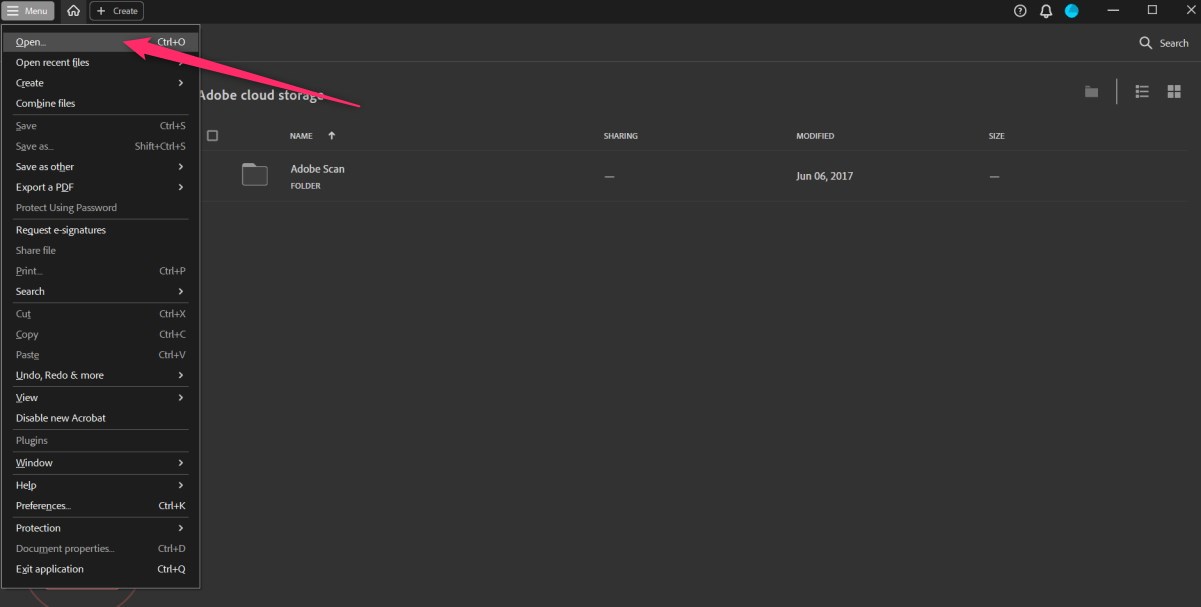Choose Exit application menu entry
Image resolution: width=1201 pixels, height=607 pixels.
50,569
